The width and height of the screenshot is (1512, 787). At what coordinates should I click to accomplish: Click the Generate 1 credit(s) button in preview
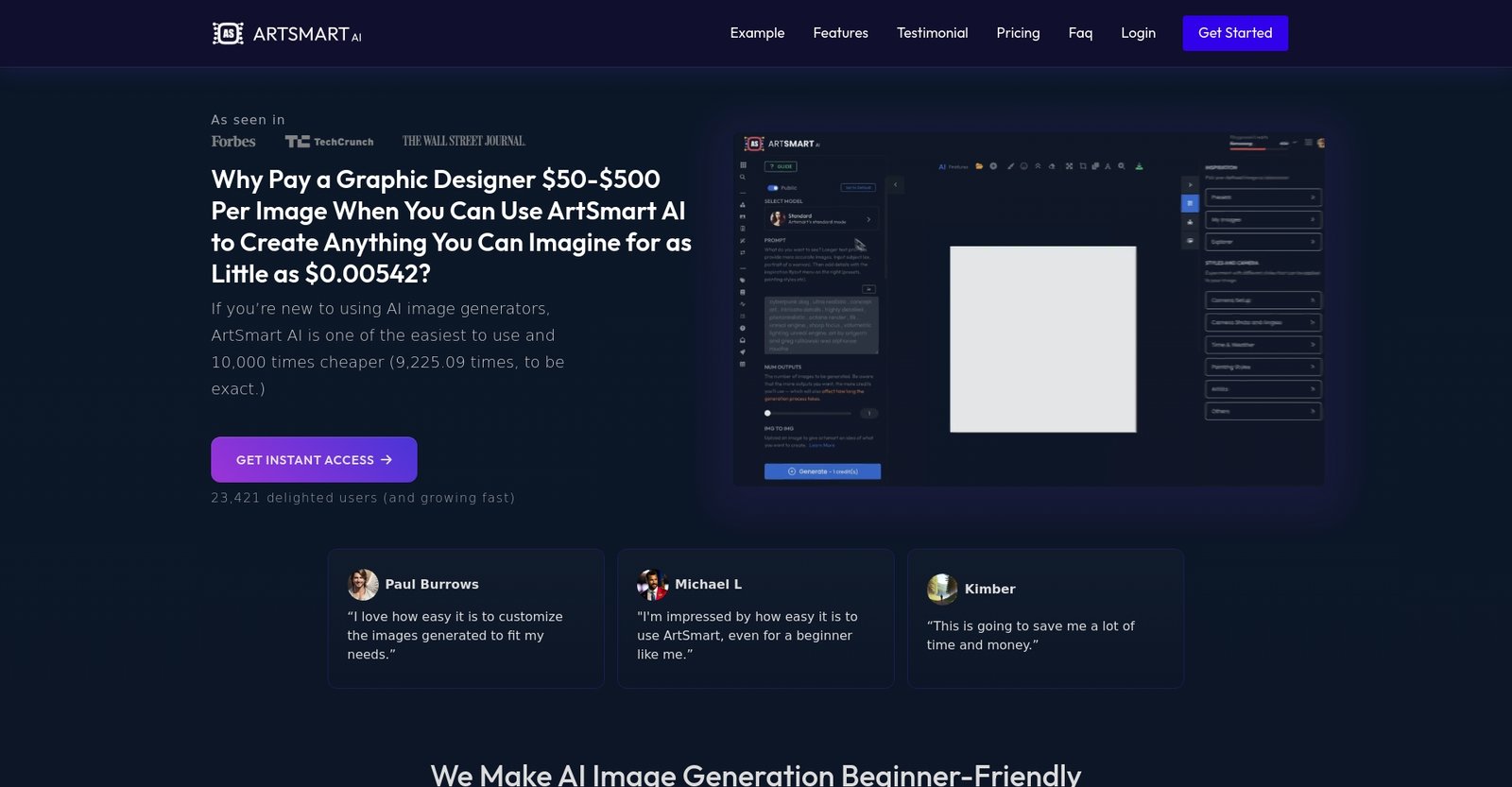click(x=822, y=471)
